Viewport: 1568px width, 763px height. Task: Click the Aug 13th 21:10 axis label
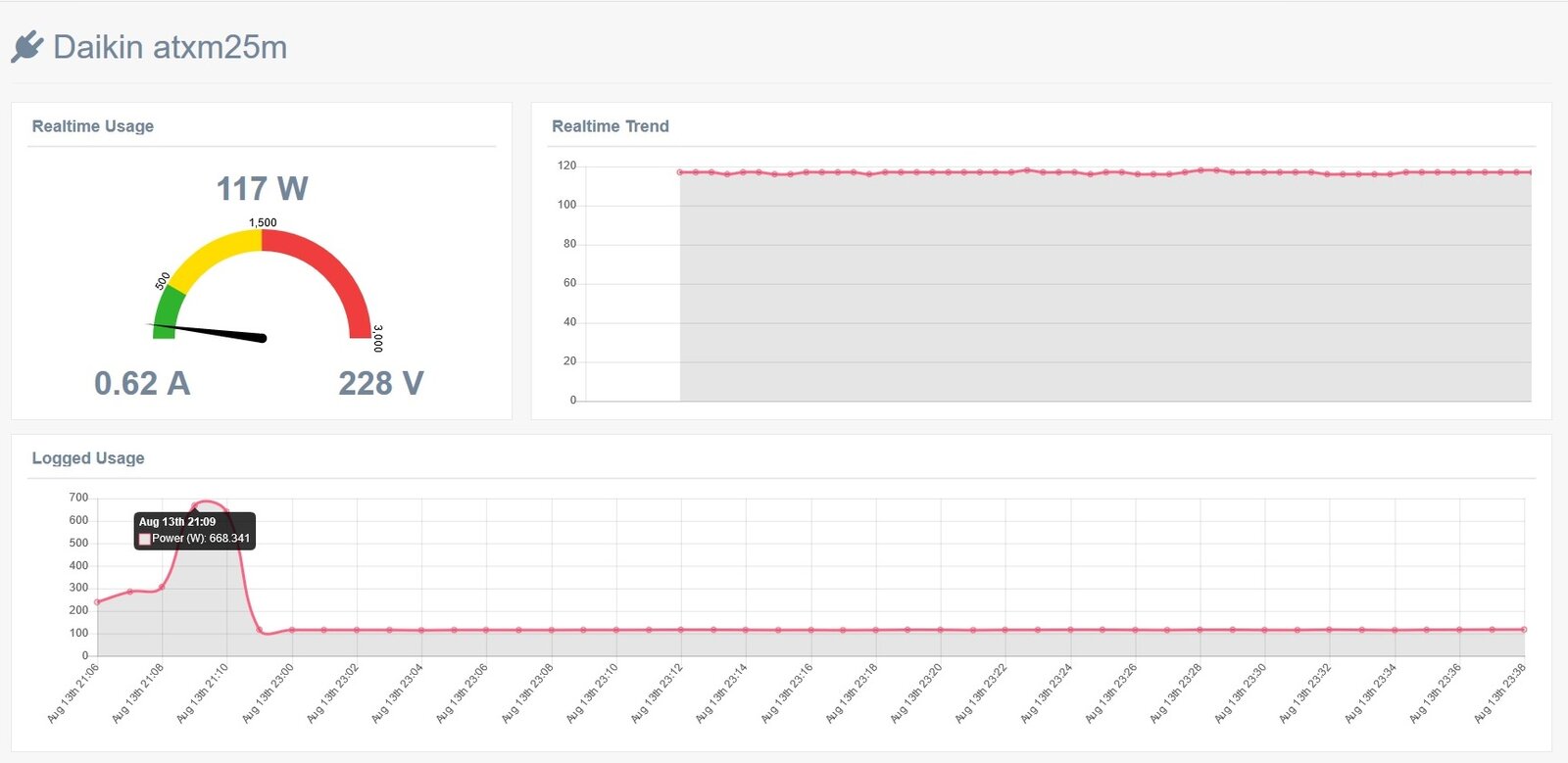pyautogui.click(x=203, y=693)
